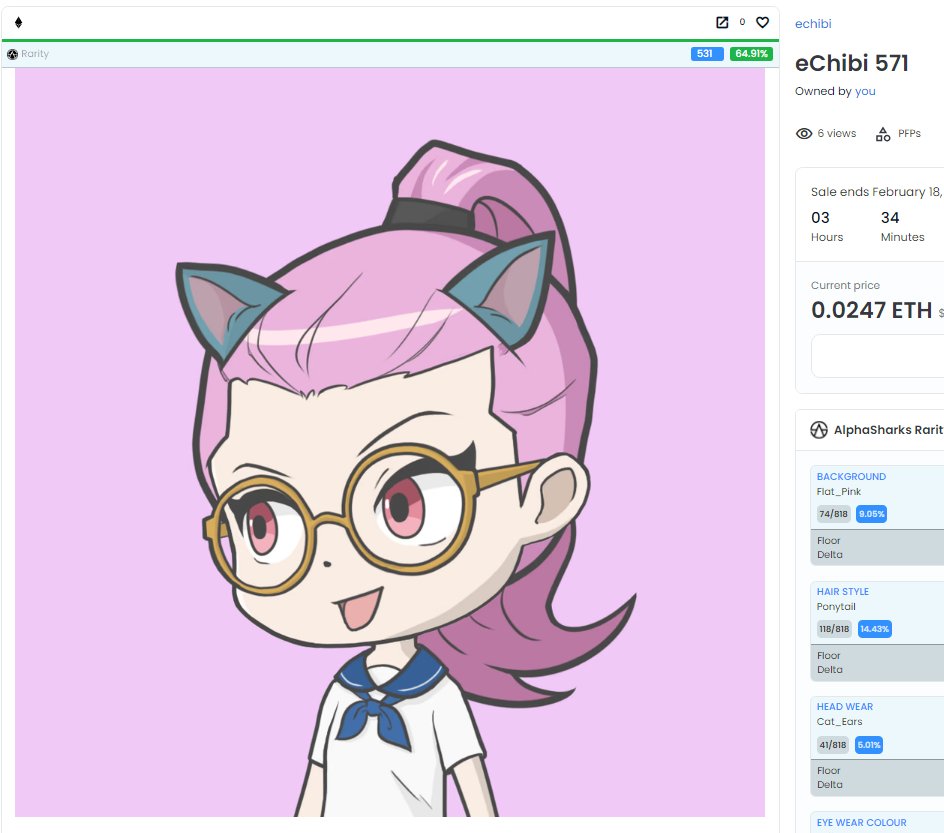Image resolution: width=944 pixels, height=833 pixels.
Task: Click the Flat_Pink trait value
Action: click(x=838, y=491)
